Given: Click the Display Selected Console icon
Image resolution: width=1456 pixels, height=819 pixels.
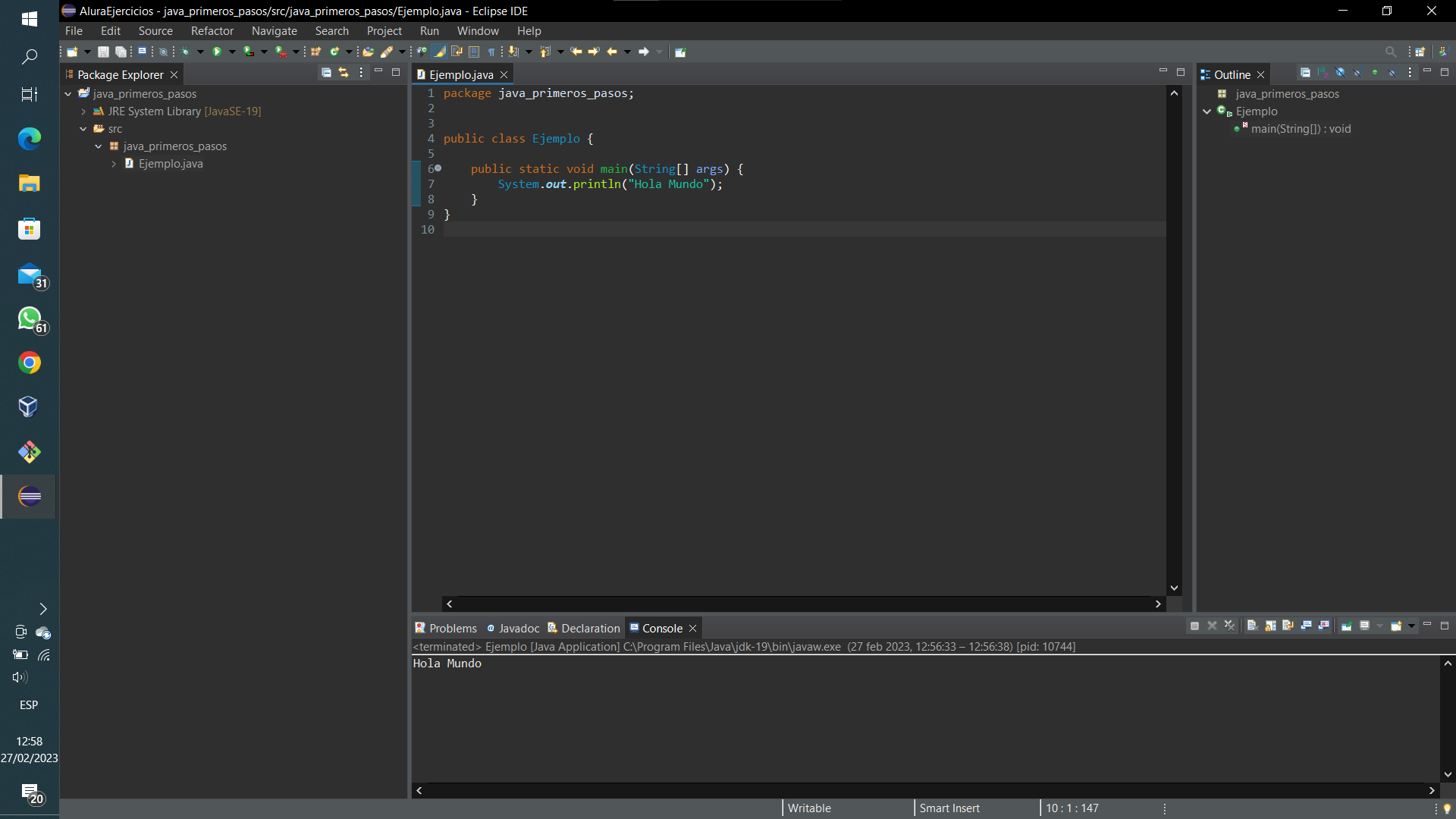Looking at the screenshot, I should coord(1364,626).
